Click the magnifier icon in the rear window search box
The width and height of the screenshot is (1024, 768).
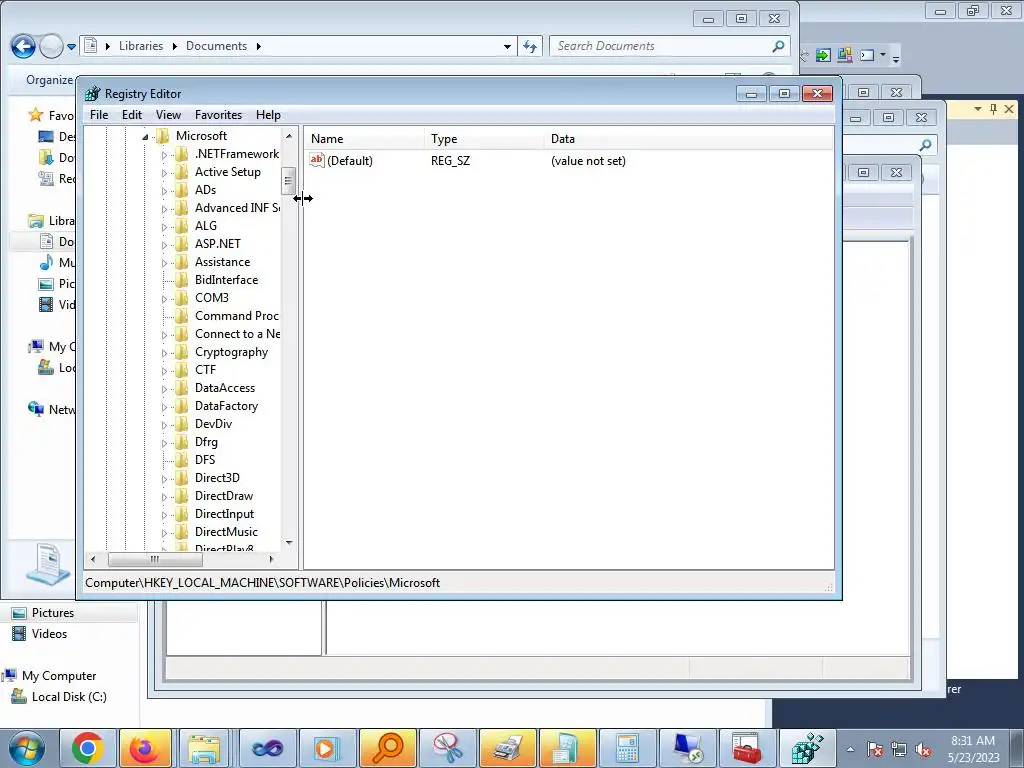click(925, 144)
